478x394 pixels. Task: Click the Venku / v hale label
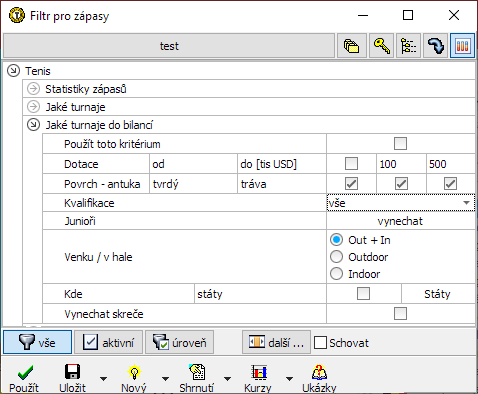98,257
